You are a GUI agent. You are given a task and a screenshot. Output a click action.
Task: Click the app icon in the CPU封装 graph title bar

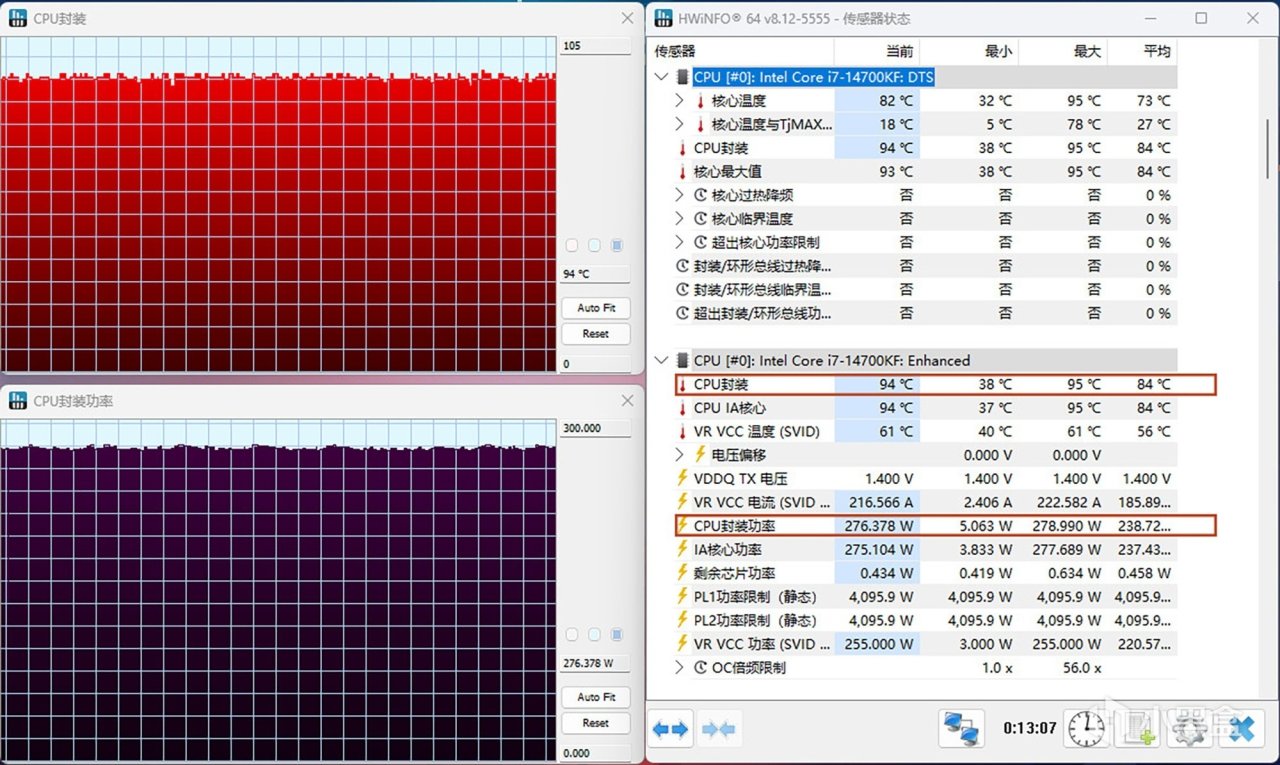[18, 18]
